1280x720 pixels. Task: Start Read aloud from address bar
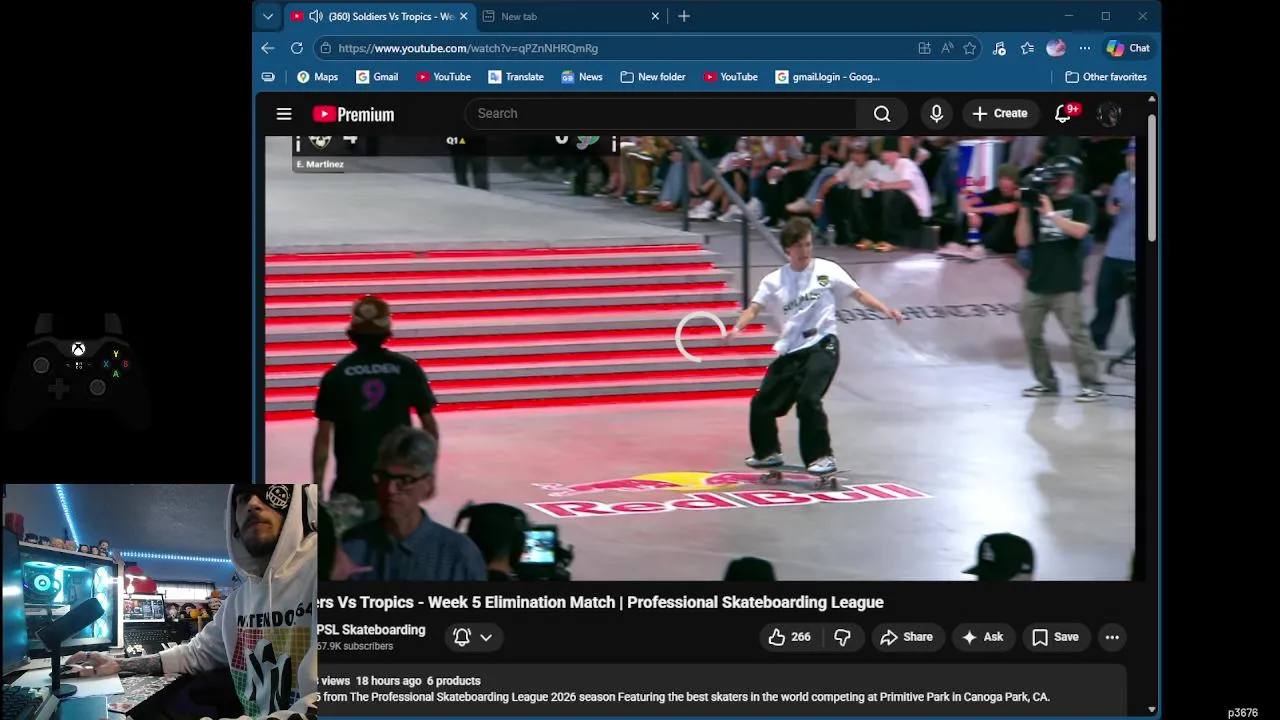pos(947,48)
